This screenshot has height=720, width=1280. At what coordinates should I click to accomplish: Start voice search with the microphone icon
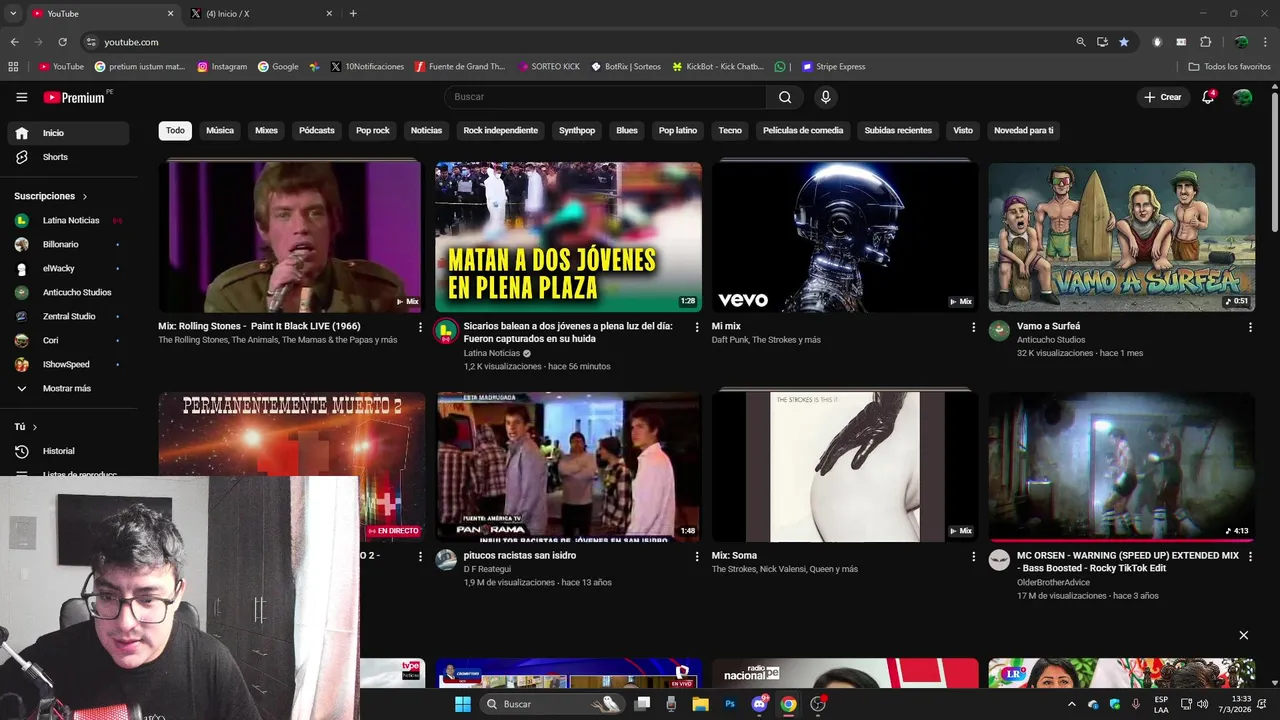pos(825,97)
